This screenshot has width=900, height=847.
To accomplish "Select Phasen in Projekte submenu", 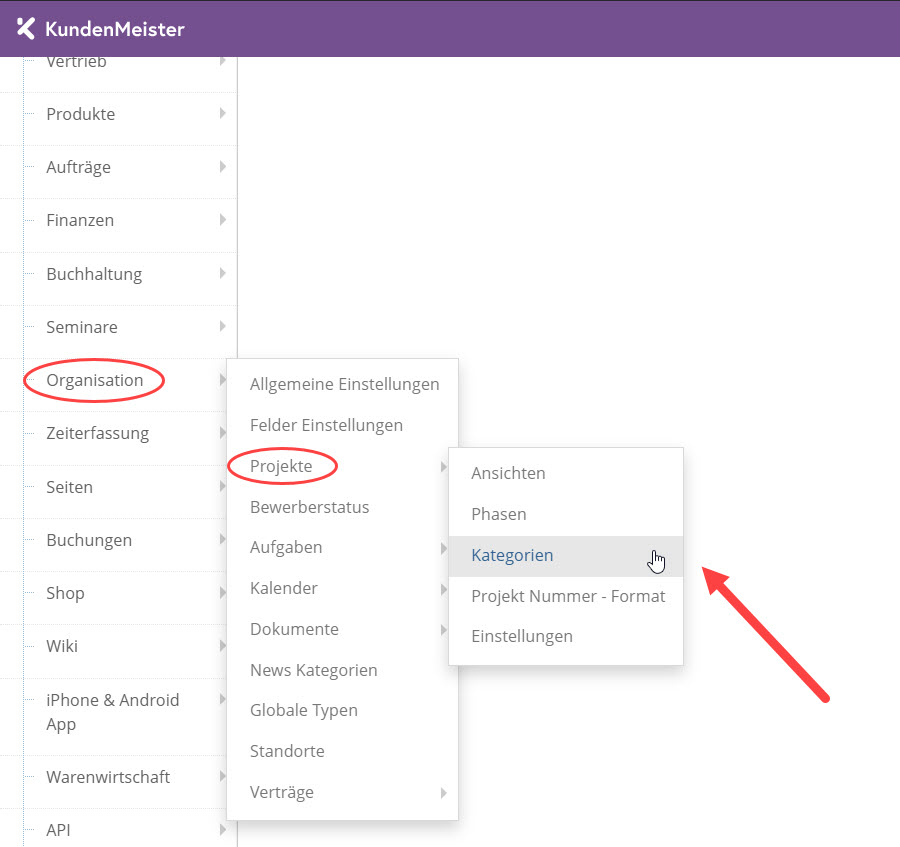I will pyautogui.click(x=499, y=514).
